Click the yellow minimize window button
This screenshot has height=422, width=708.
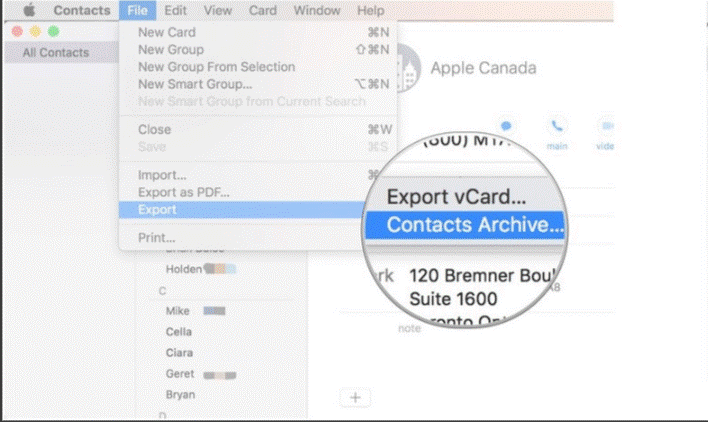point(35,32)
